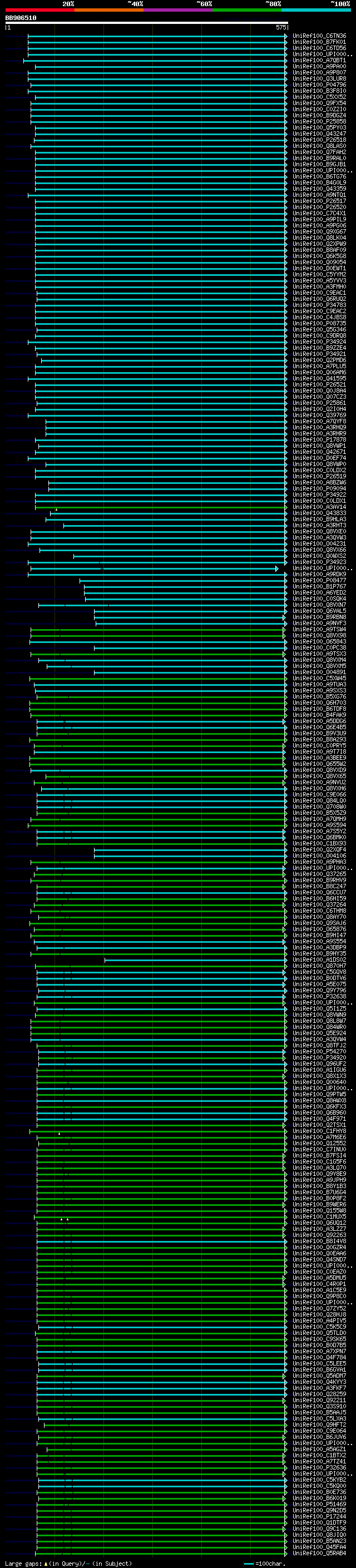
Task: Click the UniRef100_C5XW45 label
Action: pyautogui.click(x=319, y=678)
